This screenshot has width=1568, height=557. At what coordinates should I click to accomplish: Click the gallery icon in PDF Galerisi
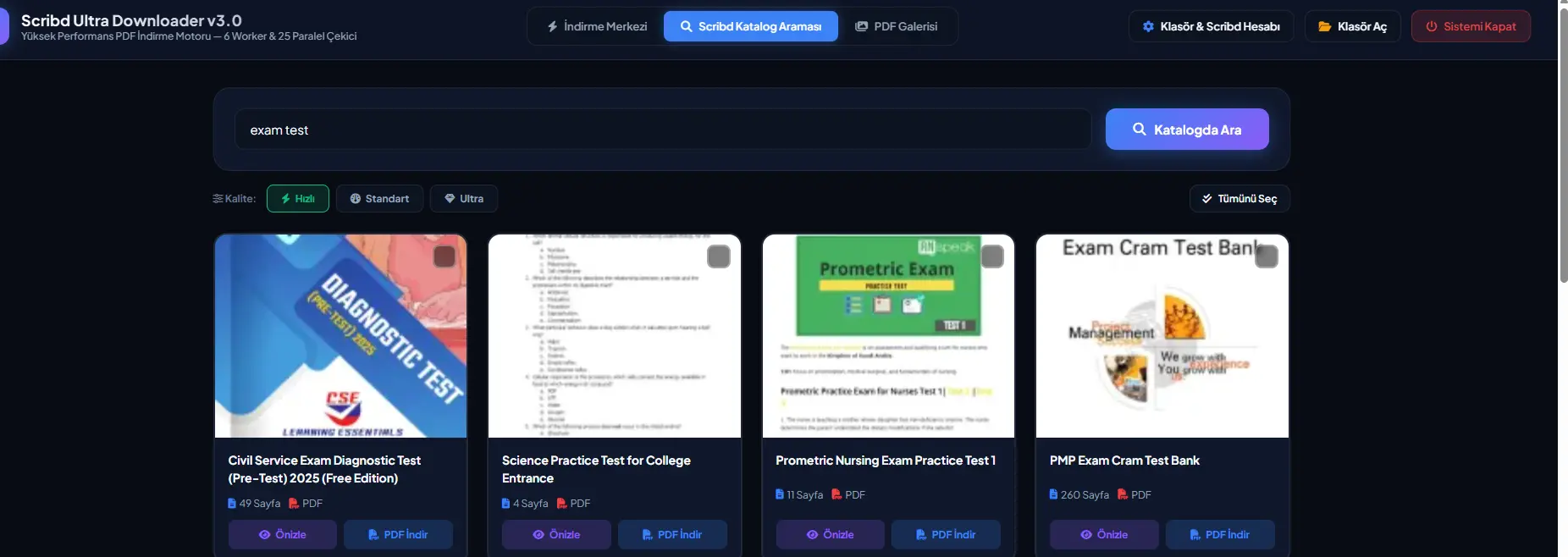(862, 26)
